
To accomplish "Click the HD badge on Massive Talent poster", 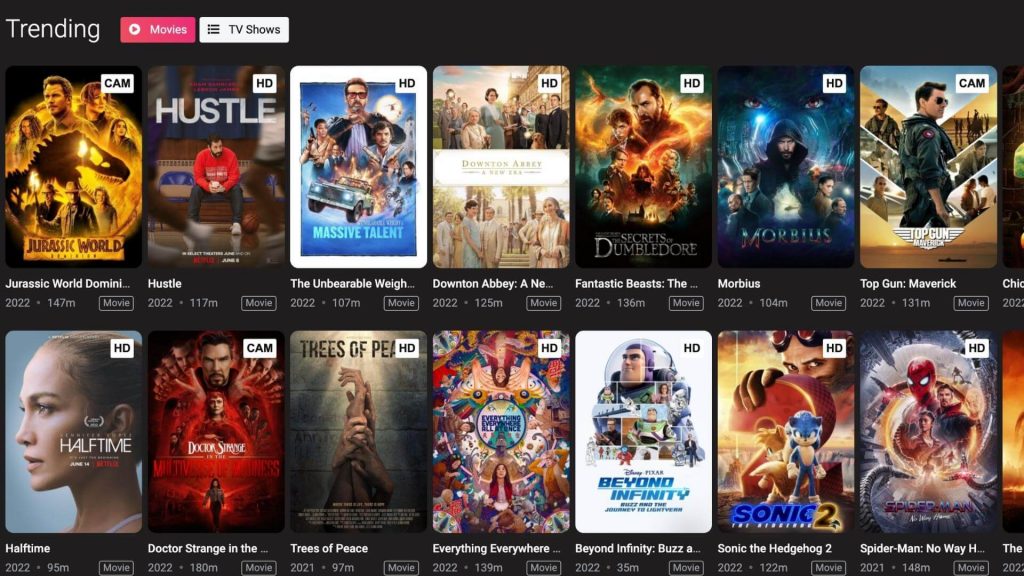I will tap(407, 83).
